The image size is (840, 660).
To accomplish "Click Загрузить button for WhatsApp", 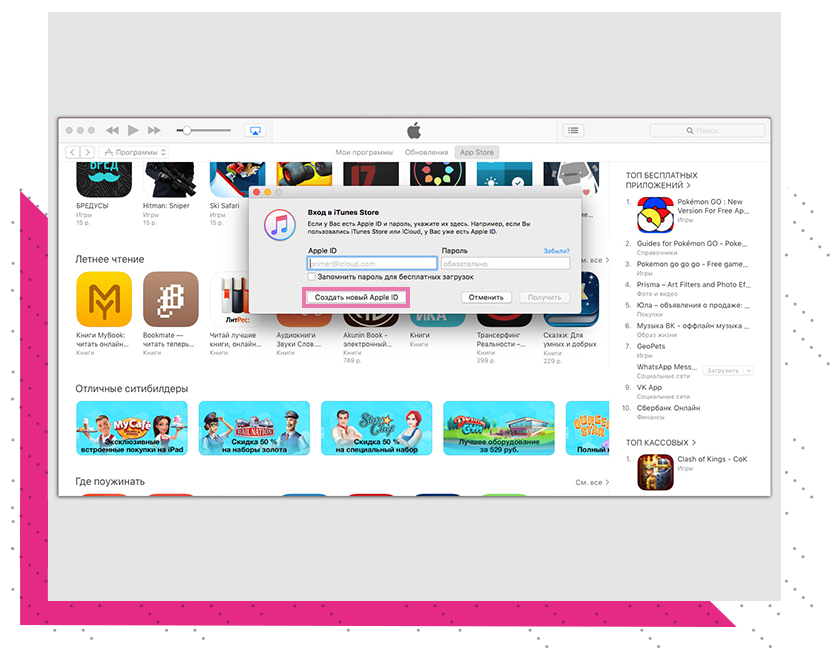I will click(723, 370).
